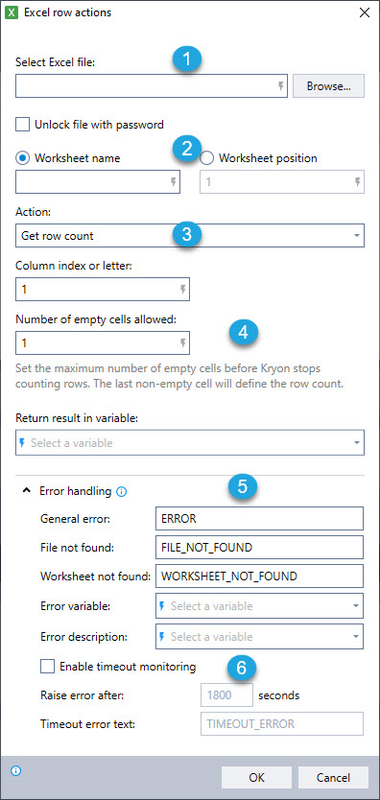This screenshot has height=800, width=380.
Task: Confirm the dialog with OK
Action: [257, 778]
